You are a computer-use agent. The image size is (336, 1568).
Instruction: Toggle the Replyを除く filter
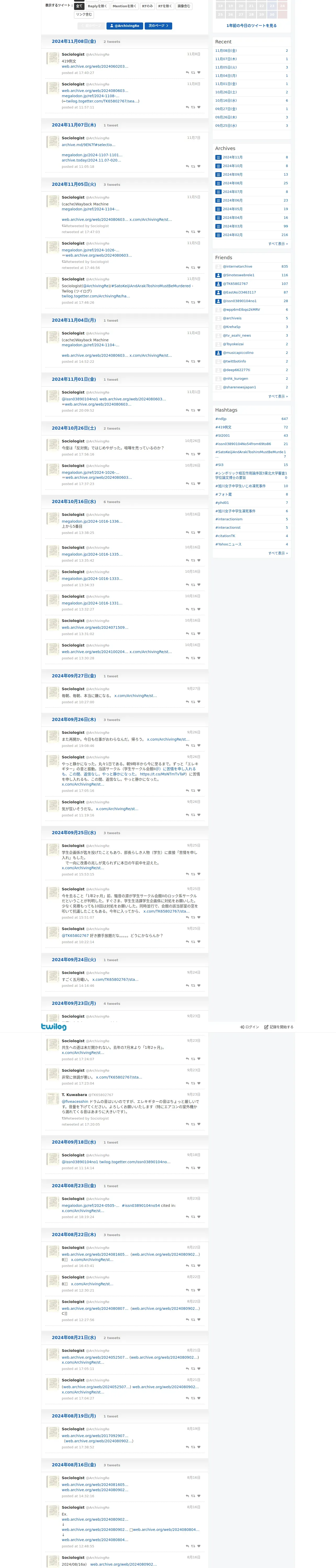tap(98, 6)
